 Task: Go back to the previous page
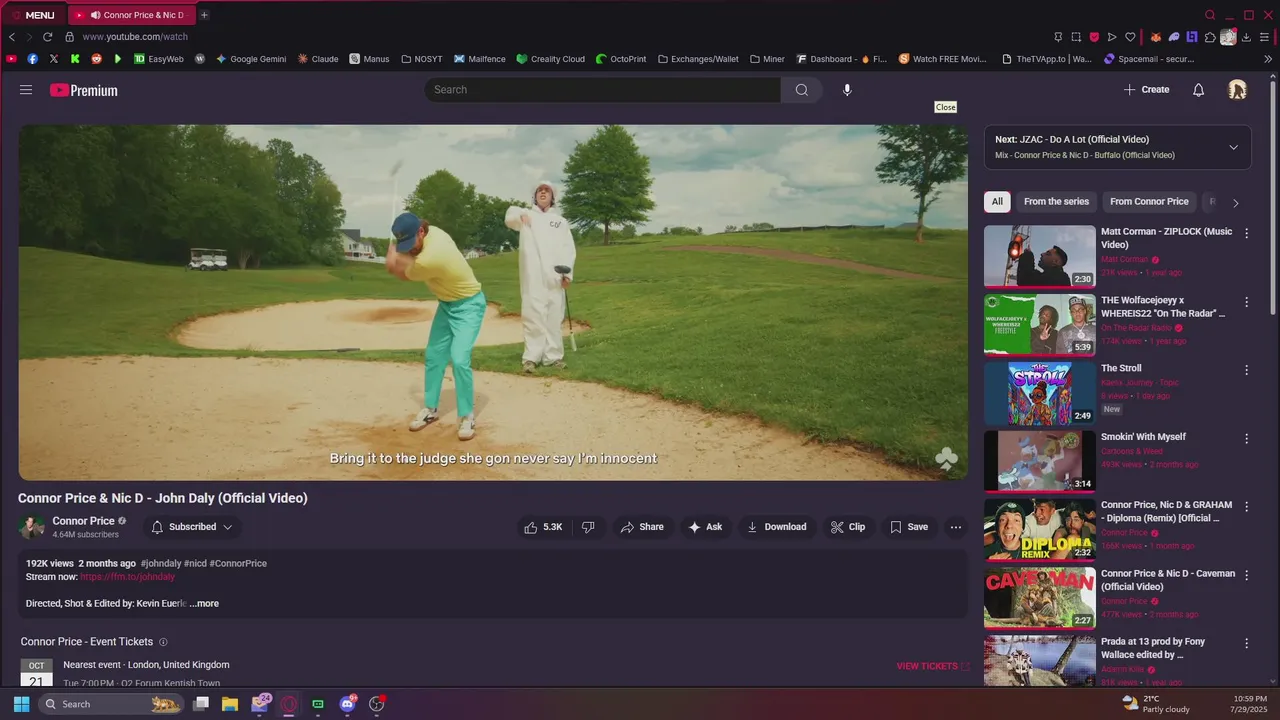pos(12,37)
